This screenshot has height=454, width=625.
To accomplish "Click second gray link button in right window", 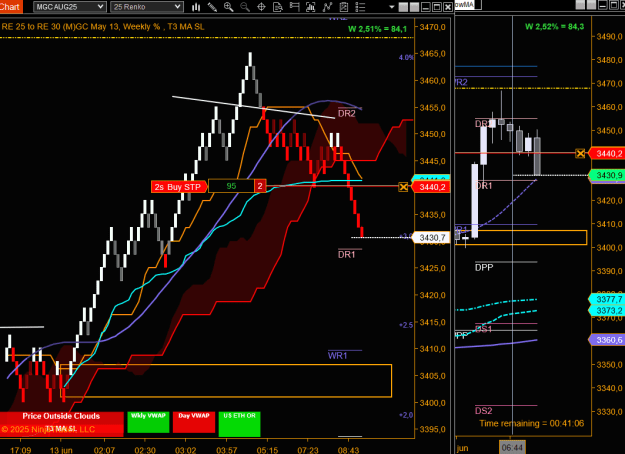I will (591, 5).
